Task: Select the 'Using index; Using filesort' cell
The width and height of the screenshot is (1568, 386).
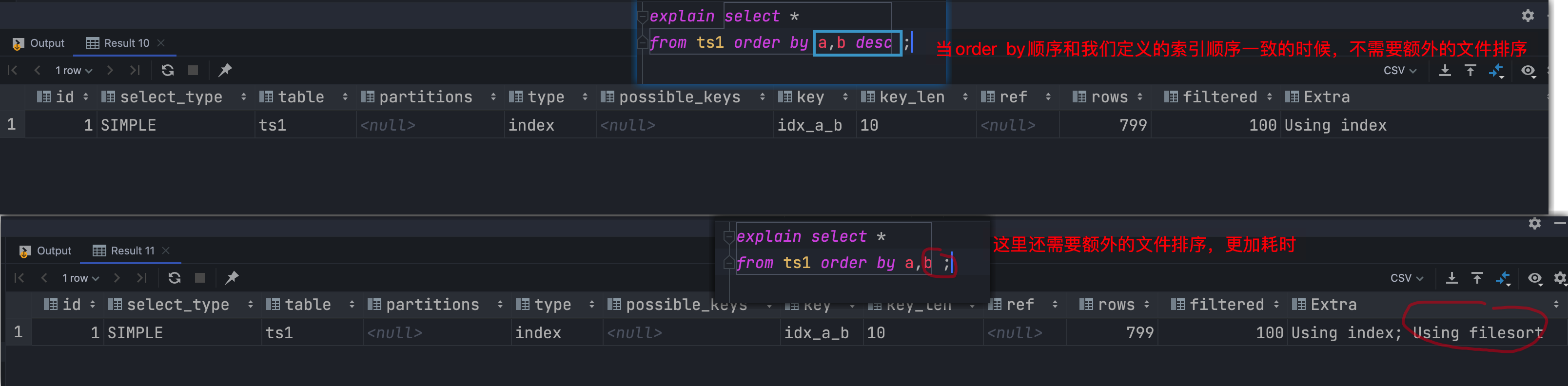Action: (1416, 333)
